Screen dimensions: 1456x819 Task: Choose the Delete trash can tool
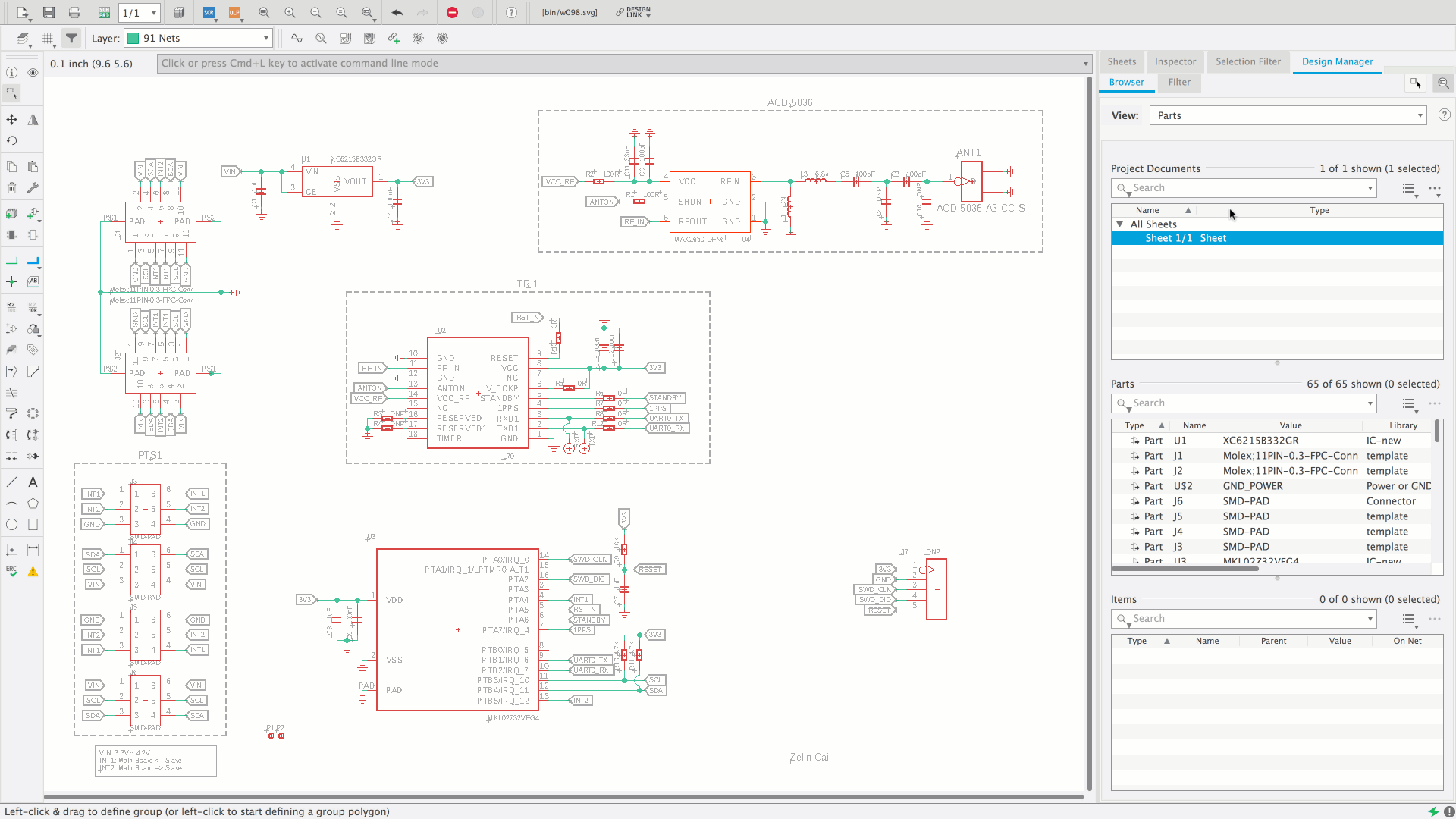(x=11, y=188)
